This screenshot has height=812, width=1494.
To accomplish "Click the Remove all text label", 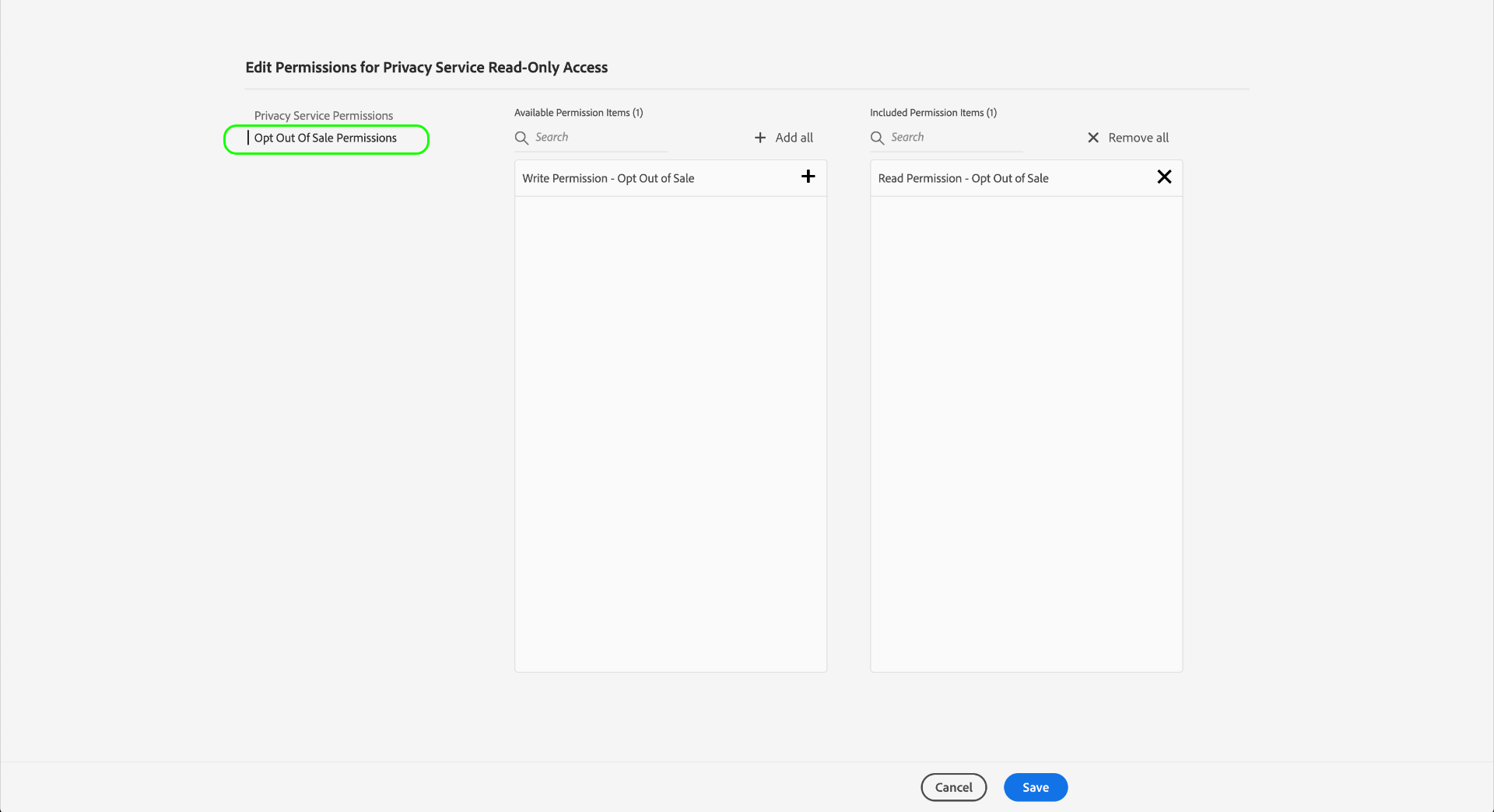I will pos(1138,138).
